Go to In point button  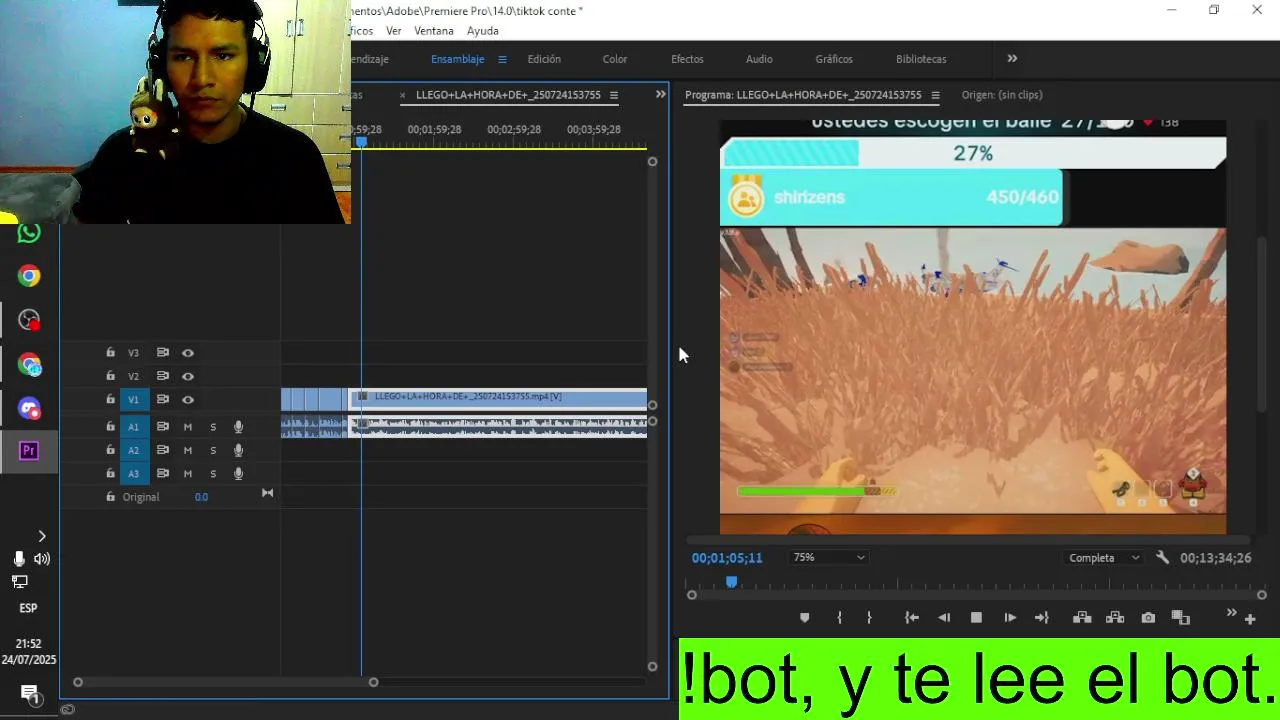point(912,618)
